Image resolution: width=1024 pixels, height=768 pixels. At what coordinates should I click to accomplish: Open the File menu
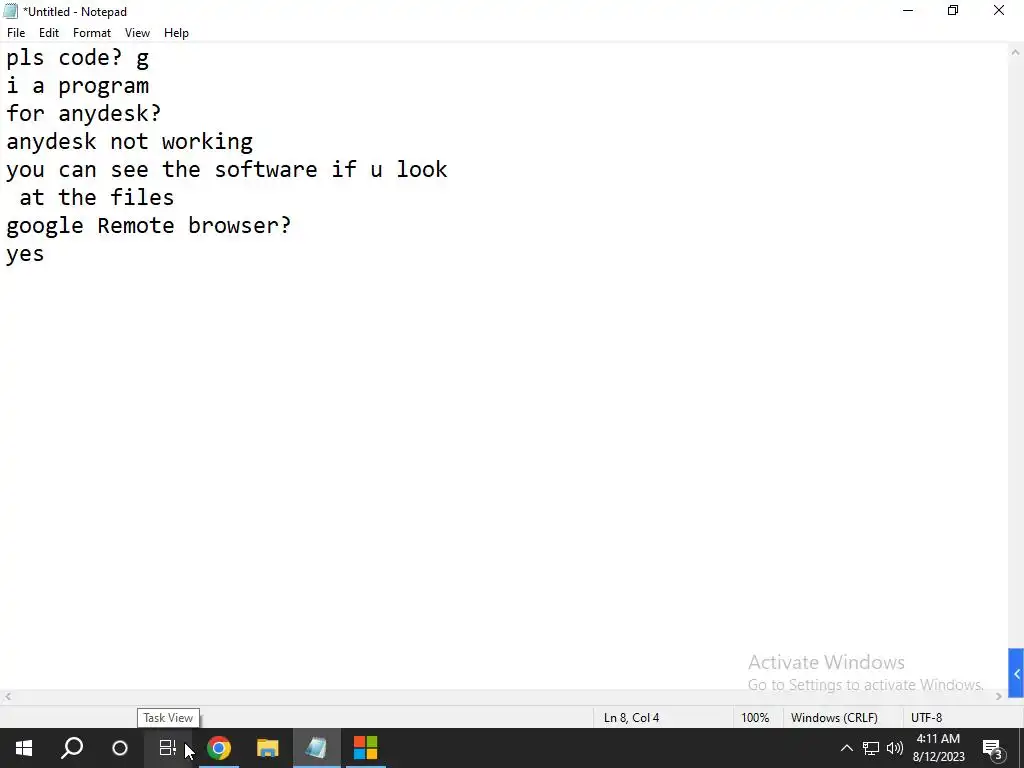click(16, 33)
